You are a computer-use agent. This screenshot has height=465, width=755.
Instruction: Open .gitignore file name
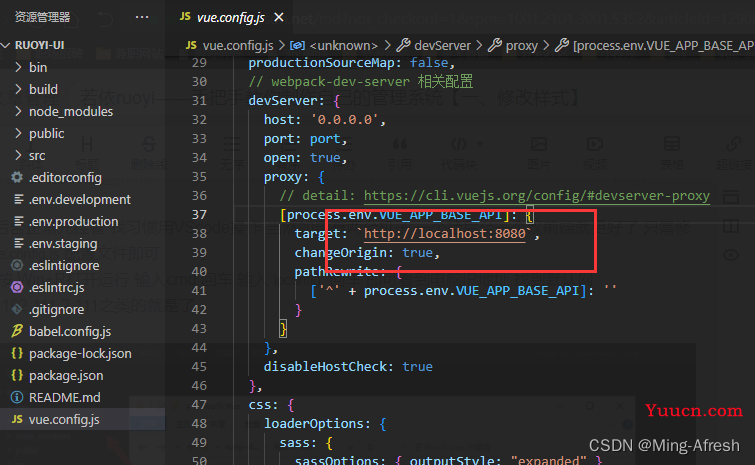pyautogui.click(x=56, y=310)
